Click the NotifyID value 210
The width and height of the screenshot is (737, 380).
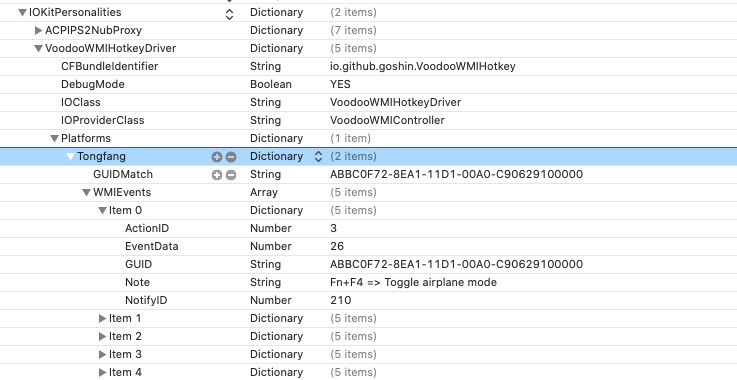click(x=341, y=301)
